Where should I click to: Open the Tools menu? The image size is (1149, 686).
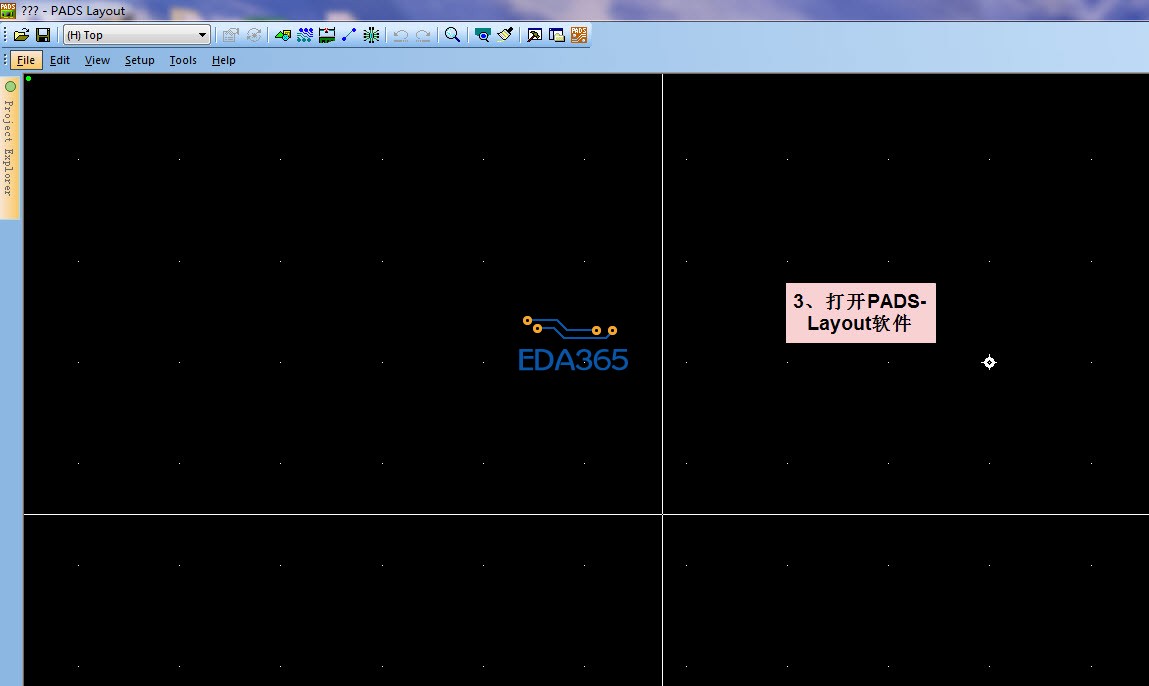183,60
